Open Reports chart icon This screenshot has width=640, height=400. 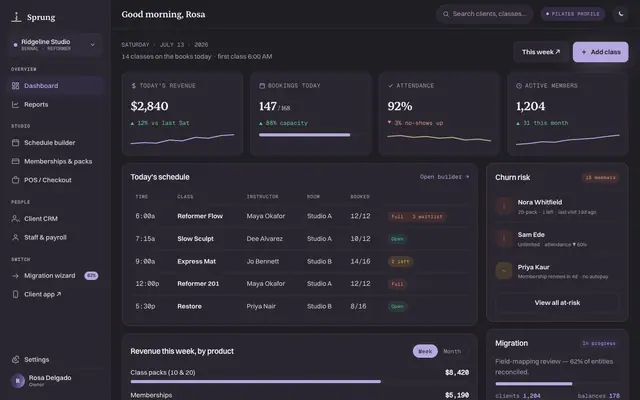(16, 104)
